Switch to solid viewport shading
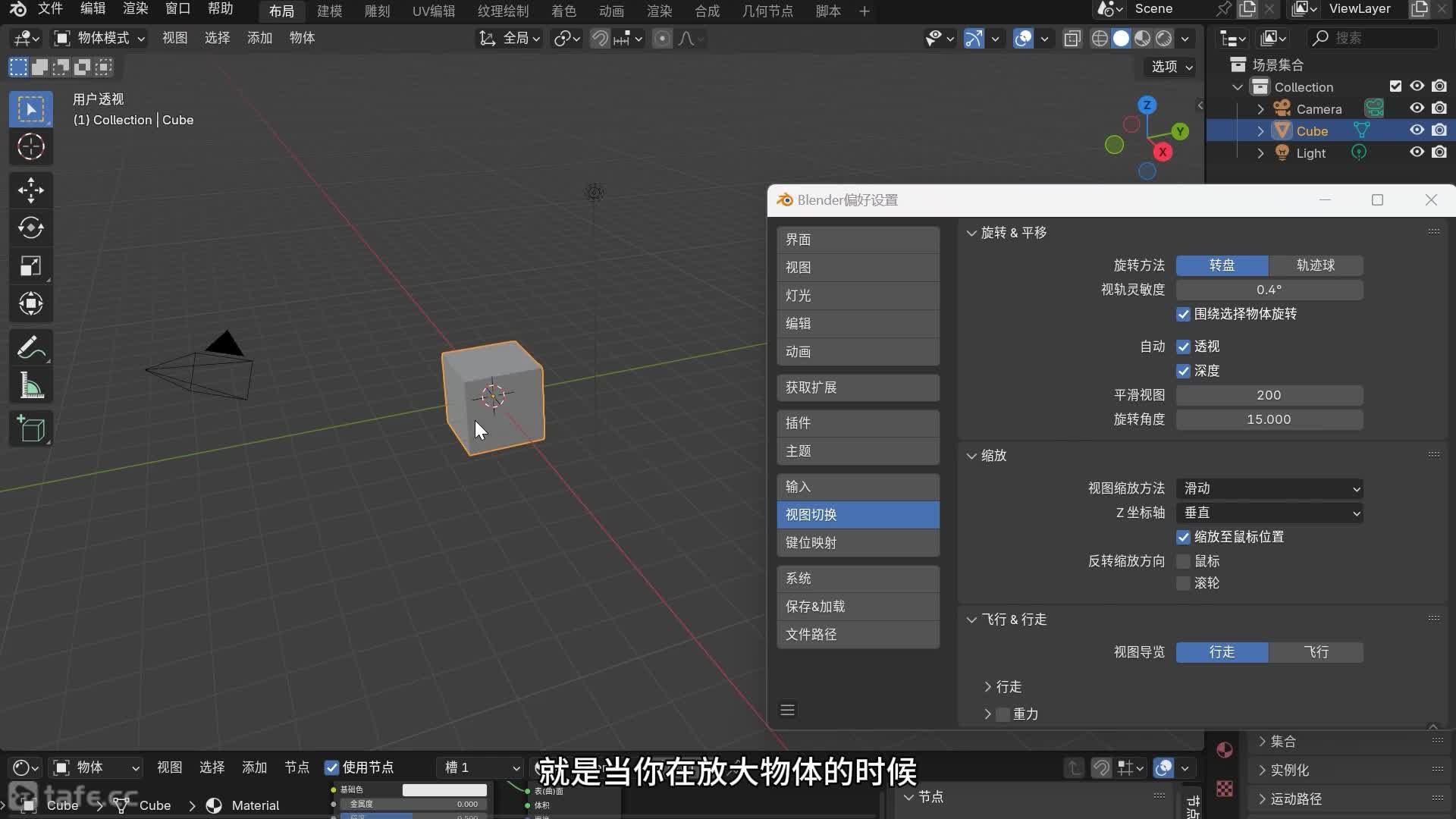 [1121, 39]
